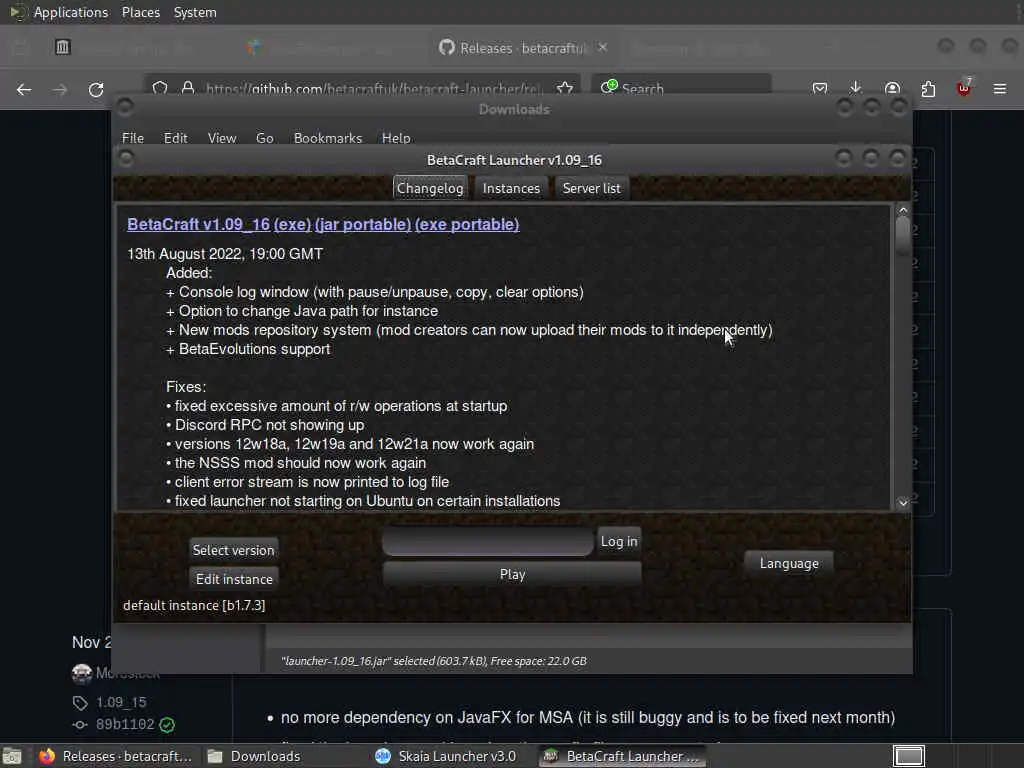
Task: Open the File menu in Downloads window
Action: 133,138
